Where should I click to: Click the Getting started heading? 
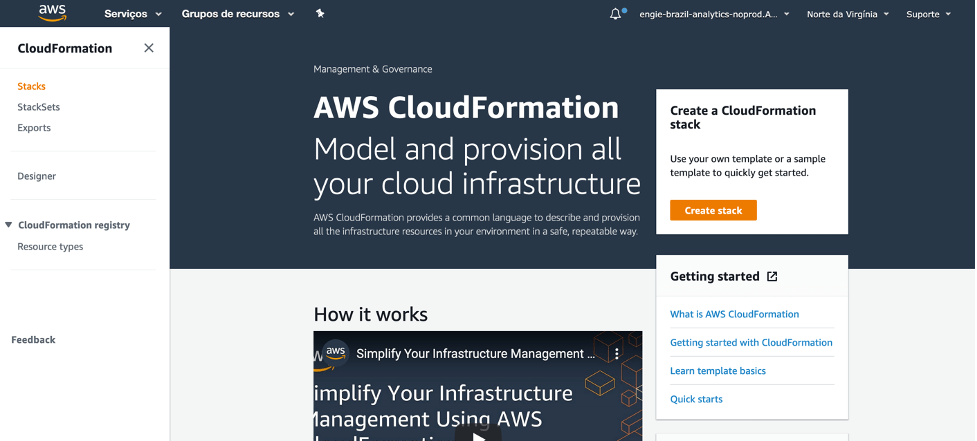[x=715, y=277]
